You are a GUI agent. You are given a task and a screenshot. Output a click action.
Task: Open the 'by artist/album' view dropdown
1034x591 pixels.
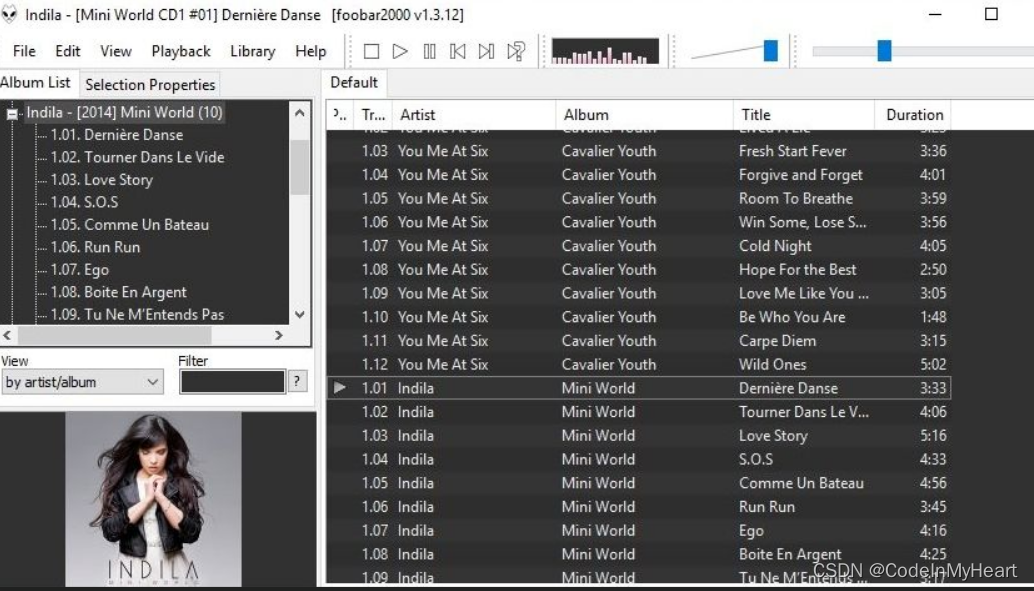point(82,382)
